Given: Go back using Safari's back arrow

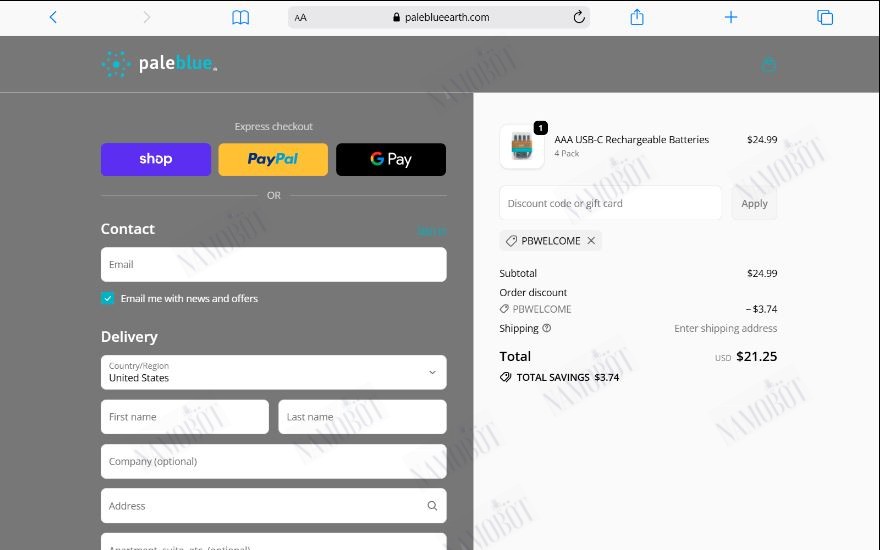Looking at the screenshot, I should click(x=53, y=17).
